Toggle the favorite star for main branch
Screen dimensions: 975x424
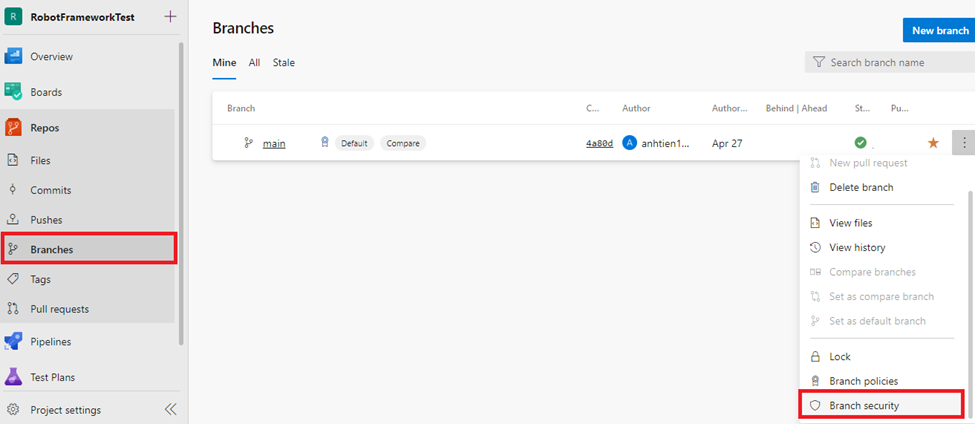click(933, 143)
